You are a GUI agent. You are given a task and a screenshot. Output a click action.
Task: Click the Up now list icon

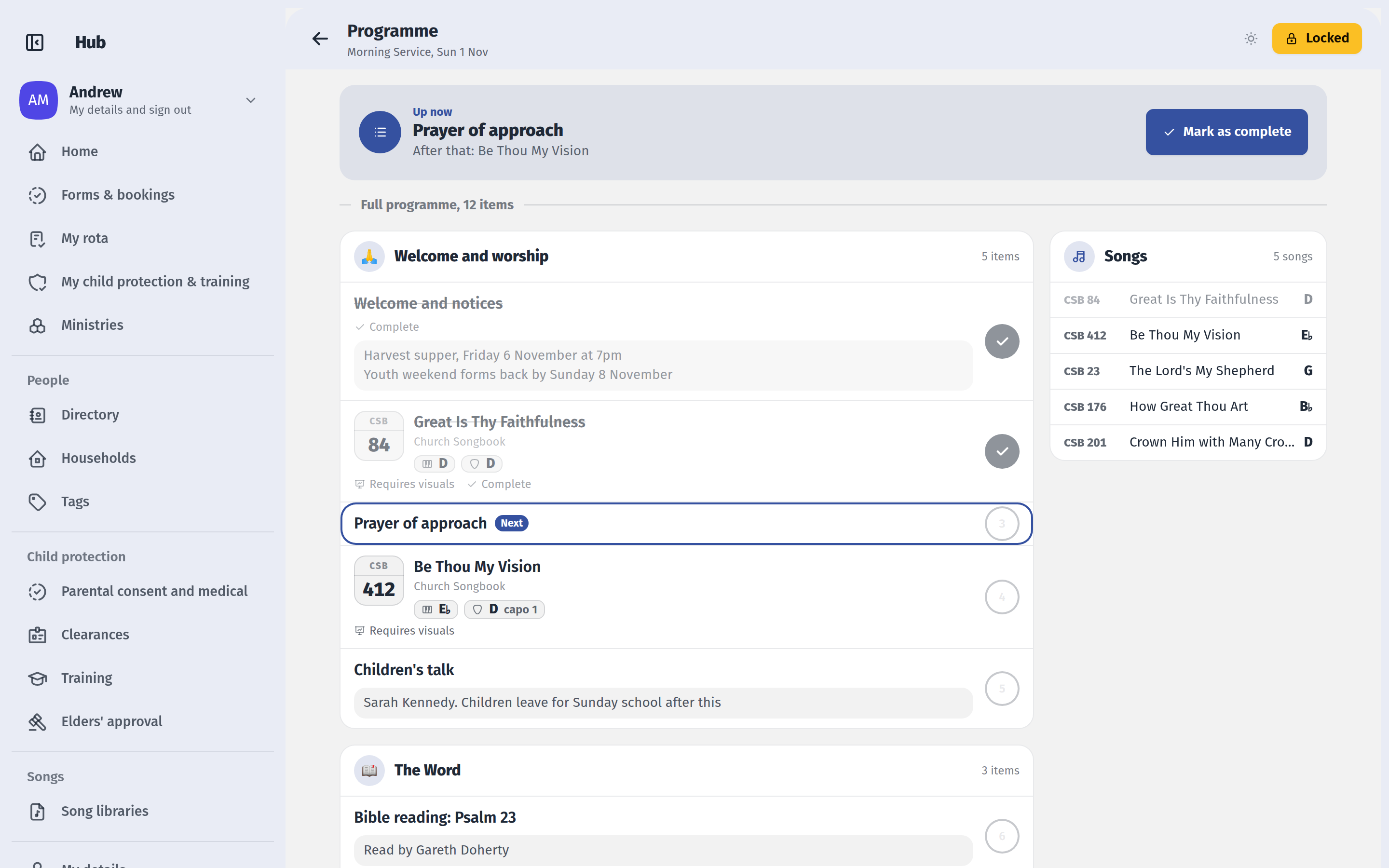coord(380,132)
